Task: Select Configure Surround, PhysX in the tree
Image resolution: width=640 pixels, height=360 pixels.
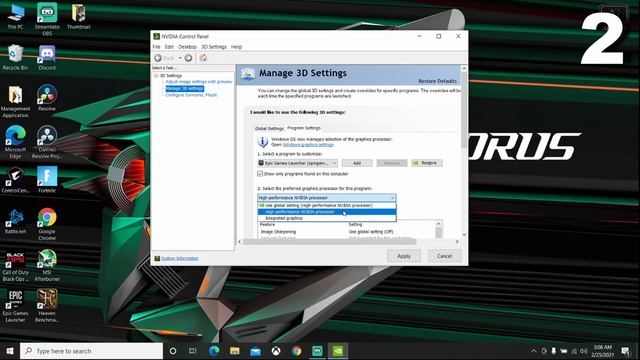Action: pos(191,95)
